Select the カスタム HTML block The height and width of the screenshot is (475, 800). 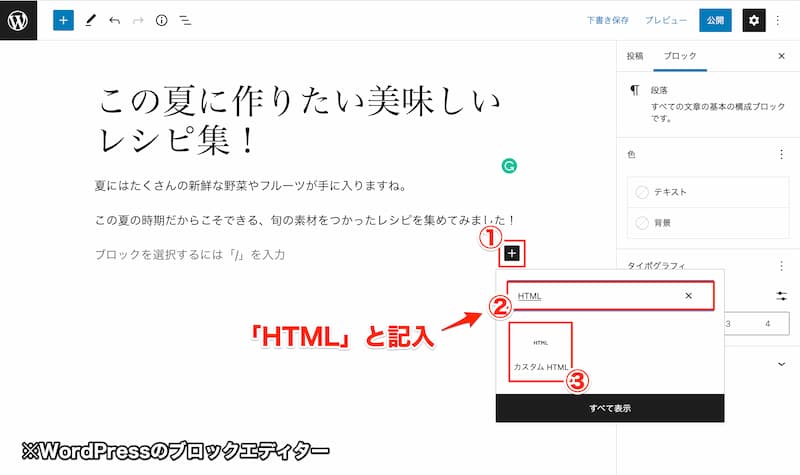click(540, 352)
